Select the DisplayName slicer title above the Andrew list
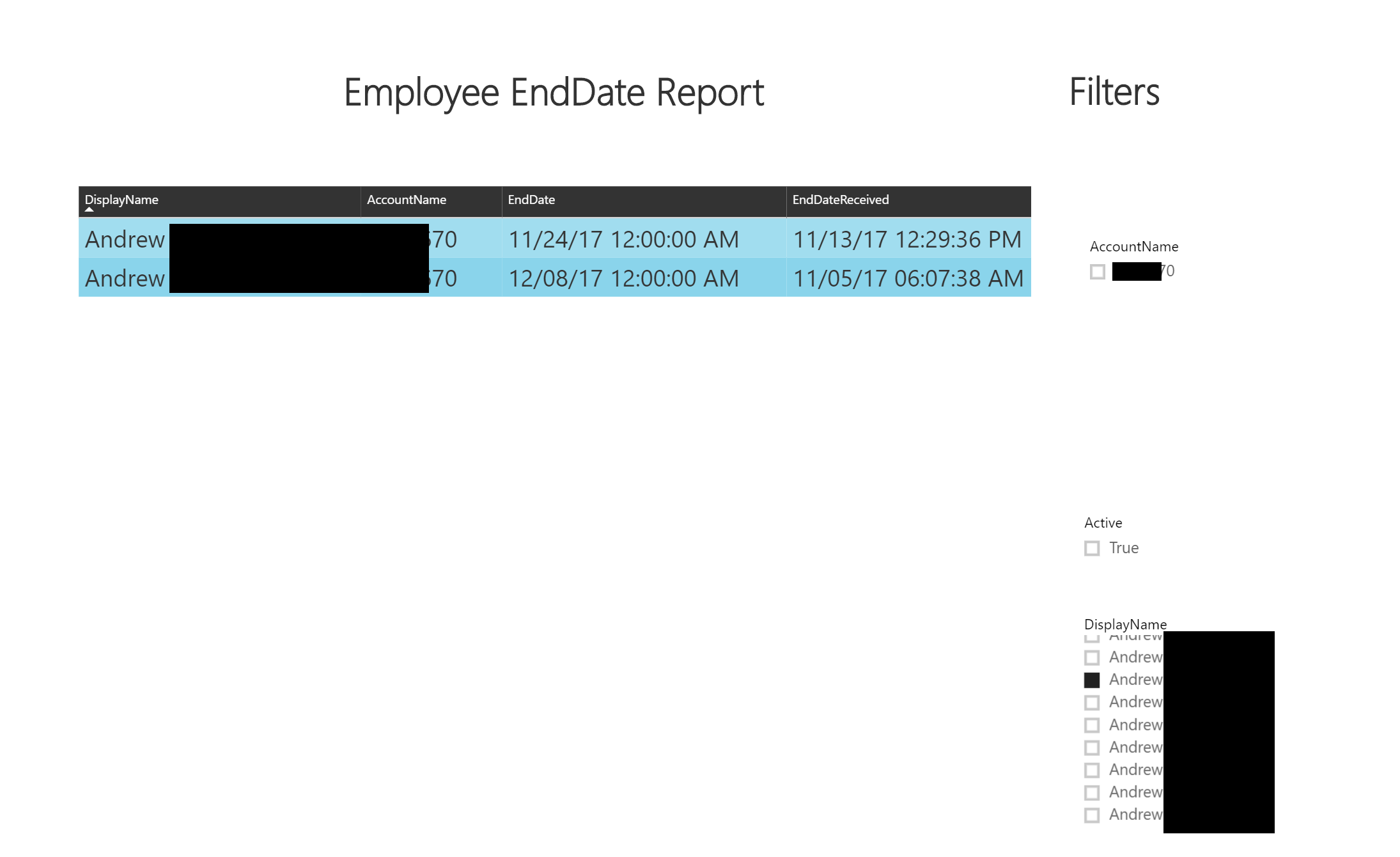 tap(1125, 624)
